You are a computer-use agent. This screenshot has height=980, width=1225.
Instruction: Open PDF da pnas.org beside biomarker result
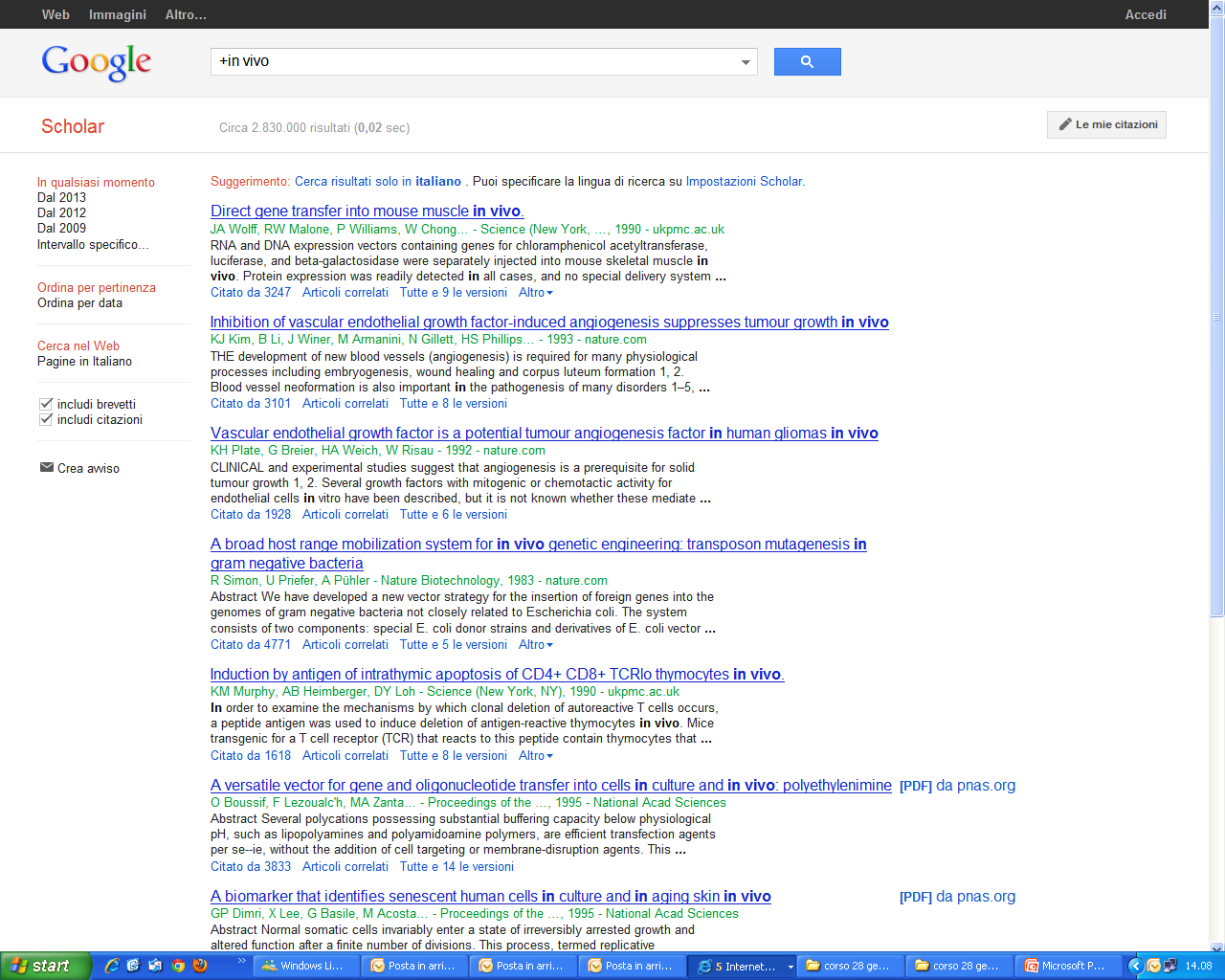tap(957, 896)
